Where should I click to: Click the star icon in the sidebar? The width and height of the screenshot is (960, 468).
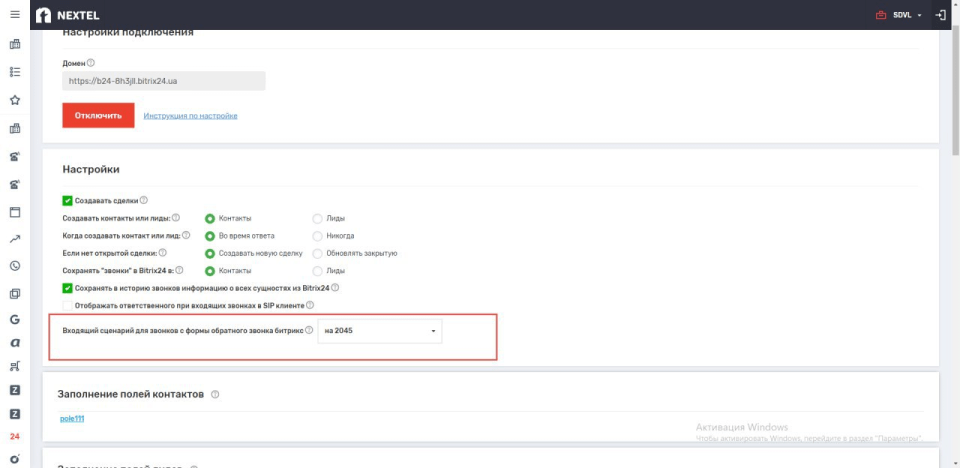pyautogui.click(x=15, y=100)
